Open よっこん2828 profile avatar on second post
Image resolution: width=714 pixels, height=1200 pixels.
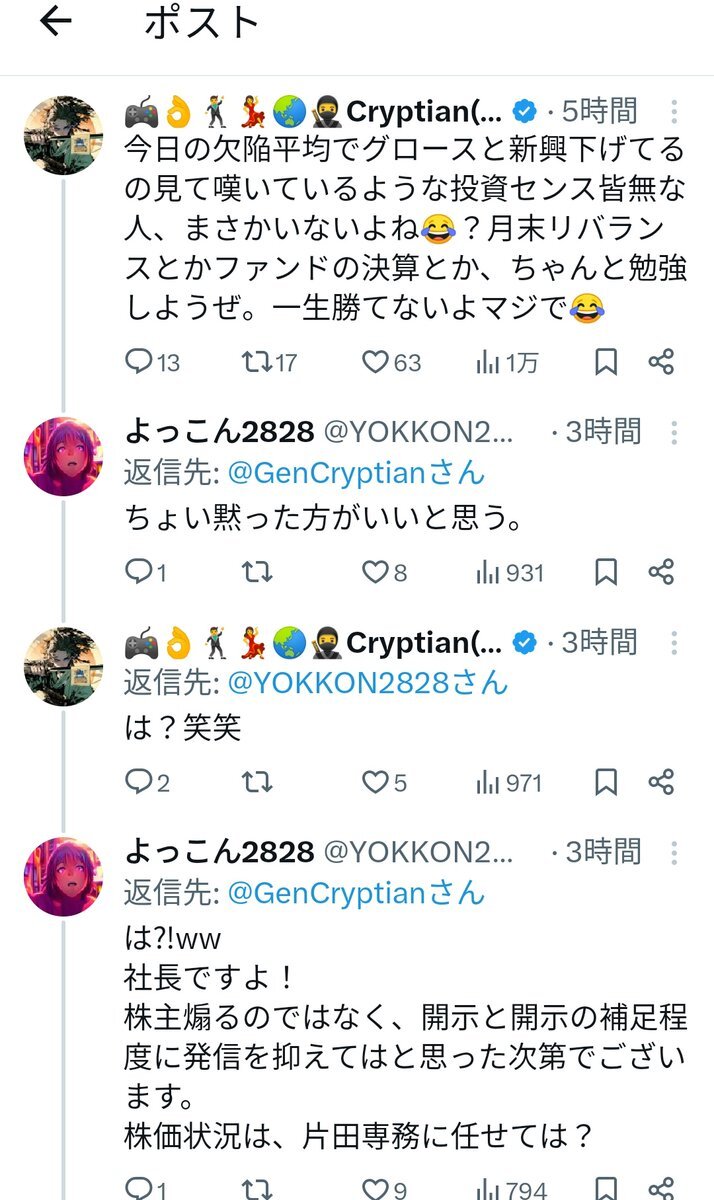[64, 456]
